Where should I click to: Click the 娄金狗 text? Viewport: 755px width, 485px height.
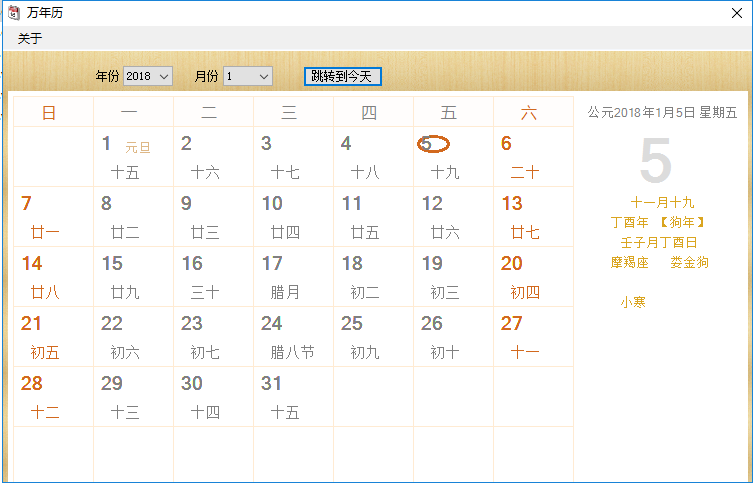click(689, 262)
